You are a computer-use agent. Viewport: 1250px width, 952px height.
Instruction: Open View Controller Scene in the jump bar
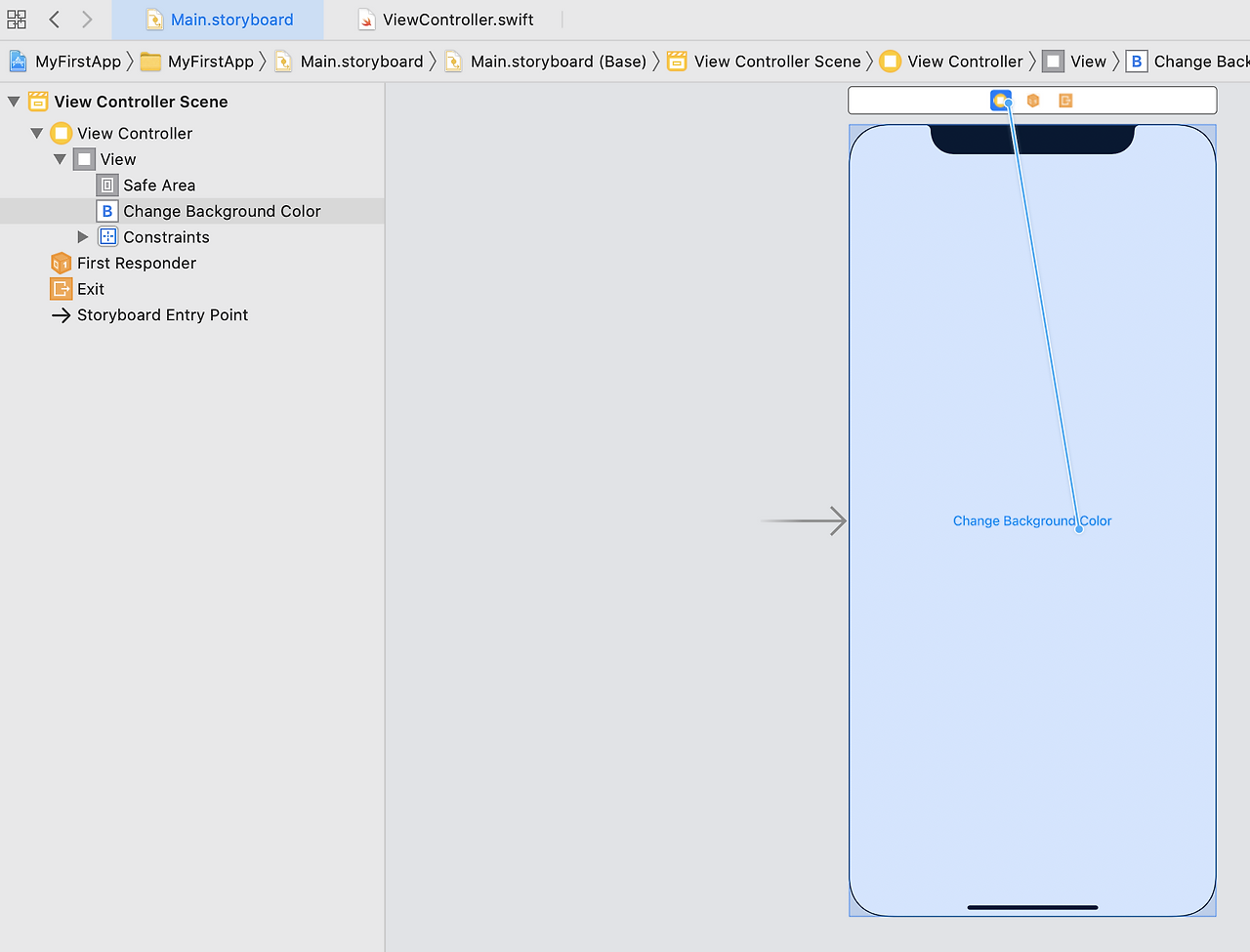pos(765,62)
